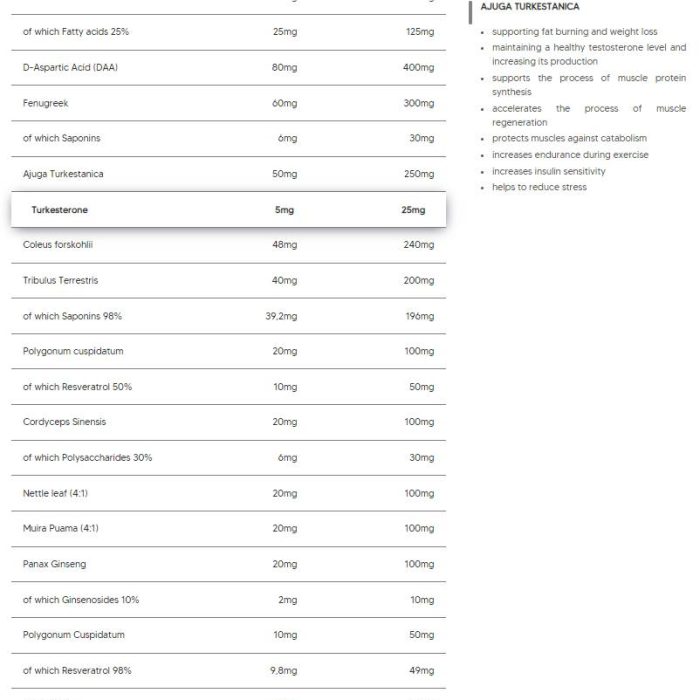Click the Panax Ginseng ingredient
Viewport: 700px width, 700px height.
[54, 564]
